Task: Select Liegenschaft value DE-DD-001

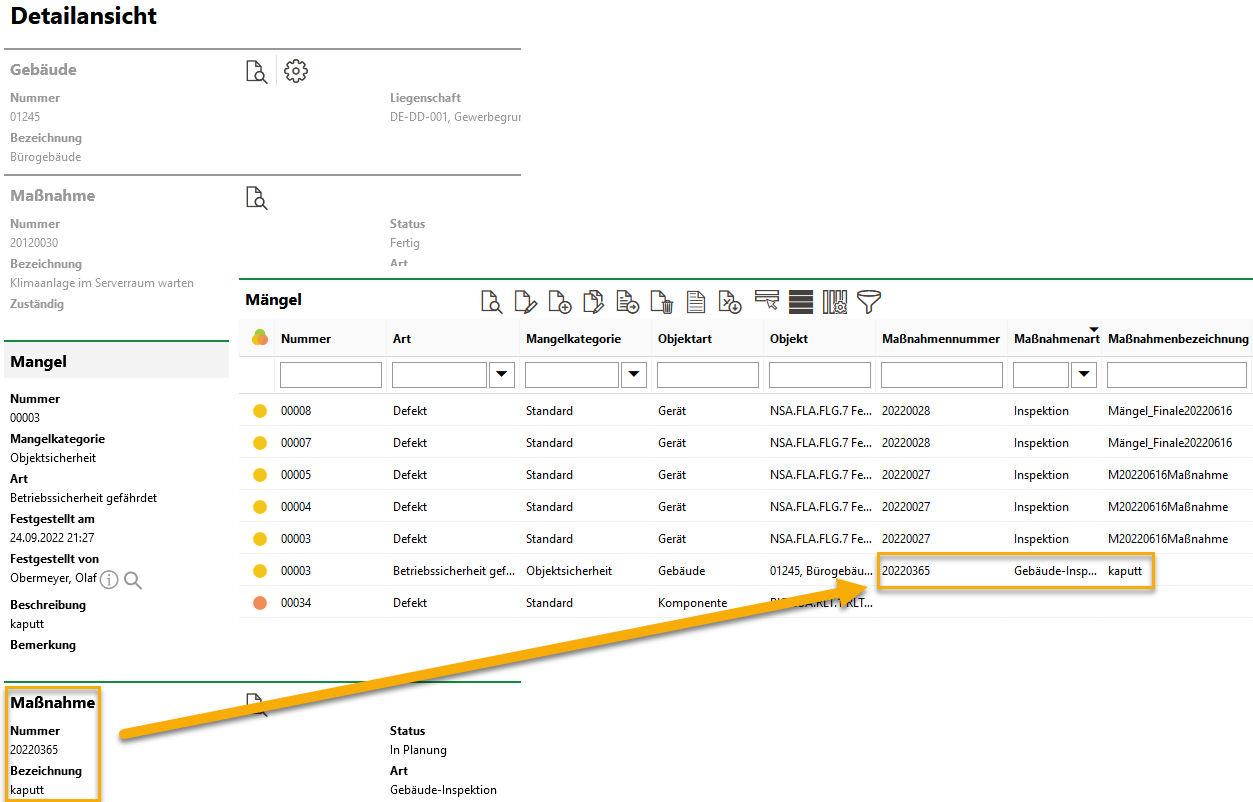Action: point(455,117)
